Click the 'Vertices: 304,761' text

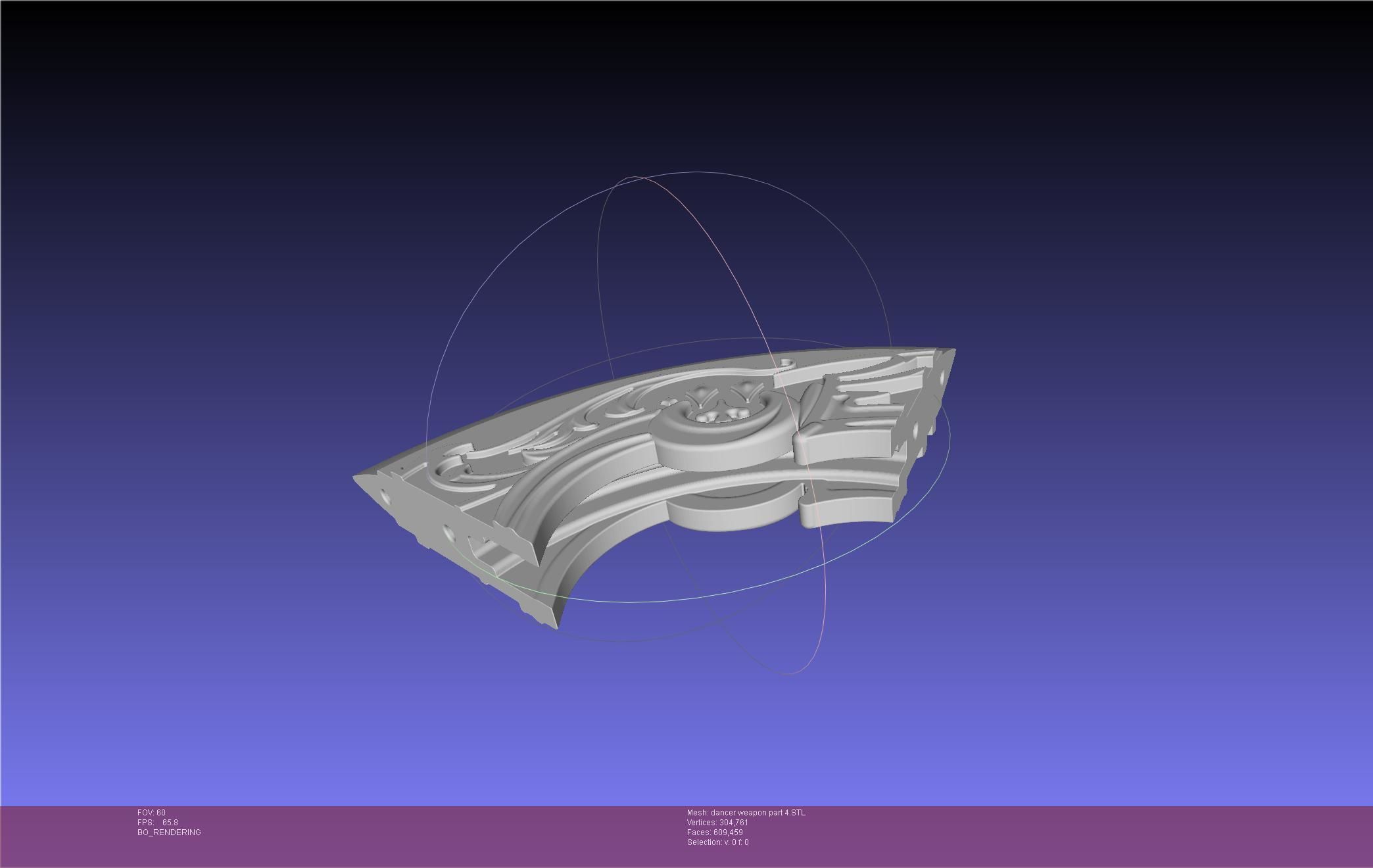coord(717,823)
